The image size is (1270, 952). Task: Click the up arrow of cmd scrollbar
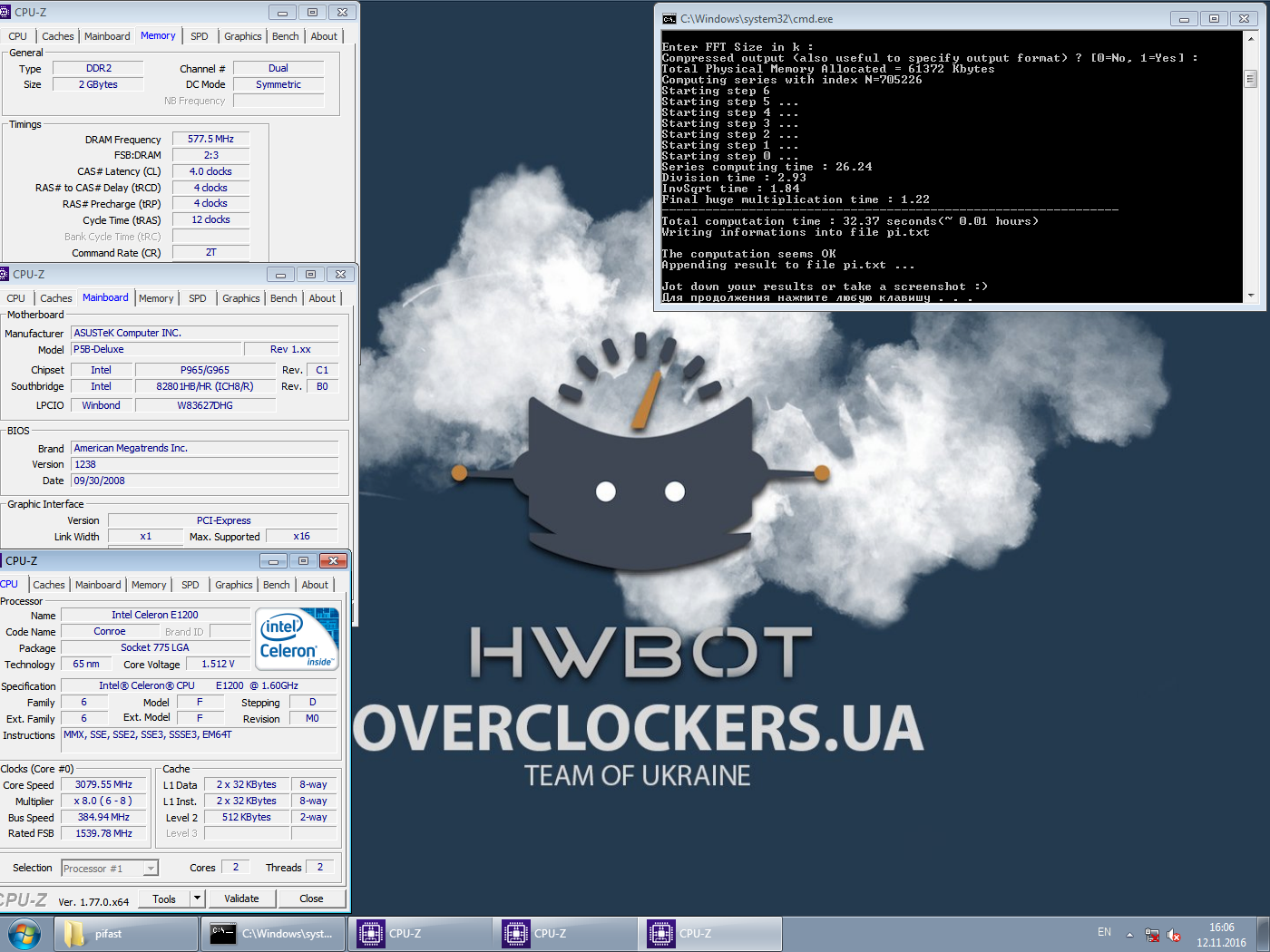pyautogui.click(x=1251, y=39)
